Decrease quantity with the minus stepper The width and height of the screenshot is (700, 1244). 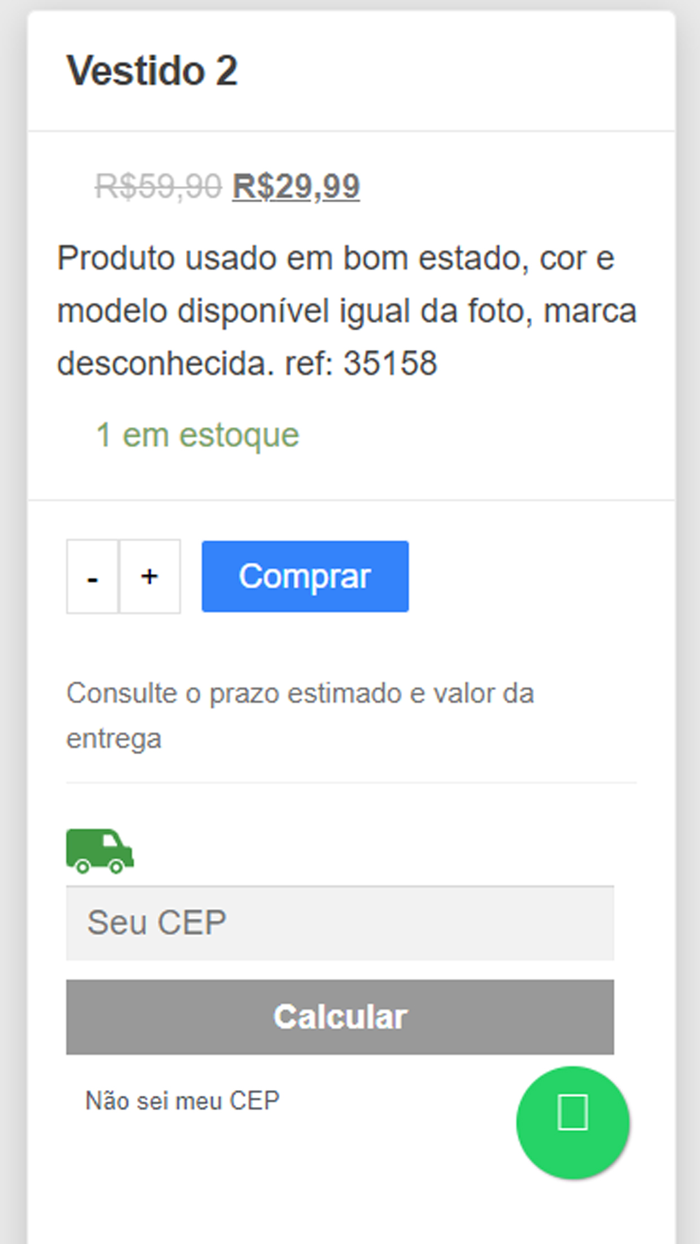tap(91, 576)
